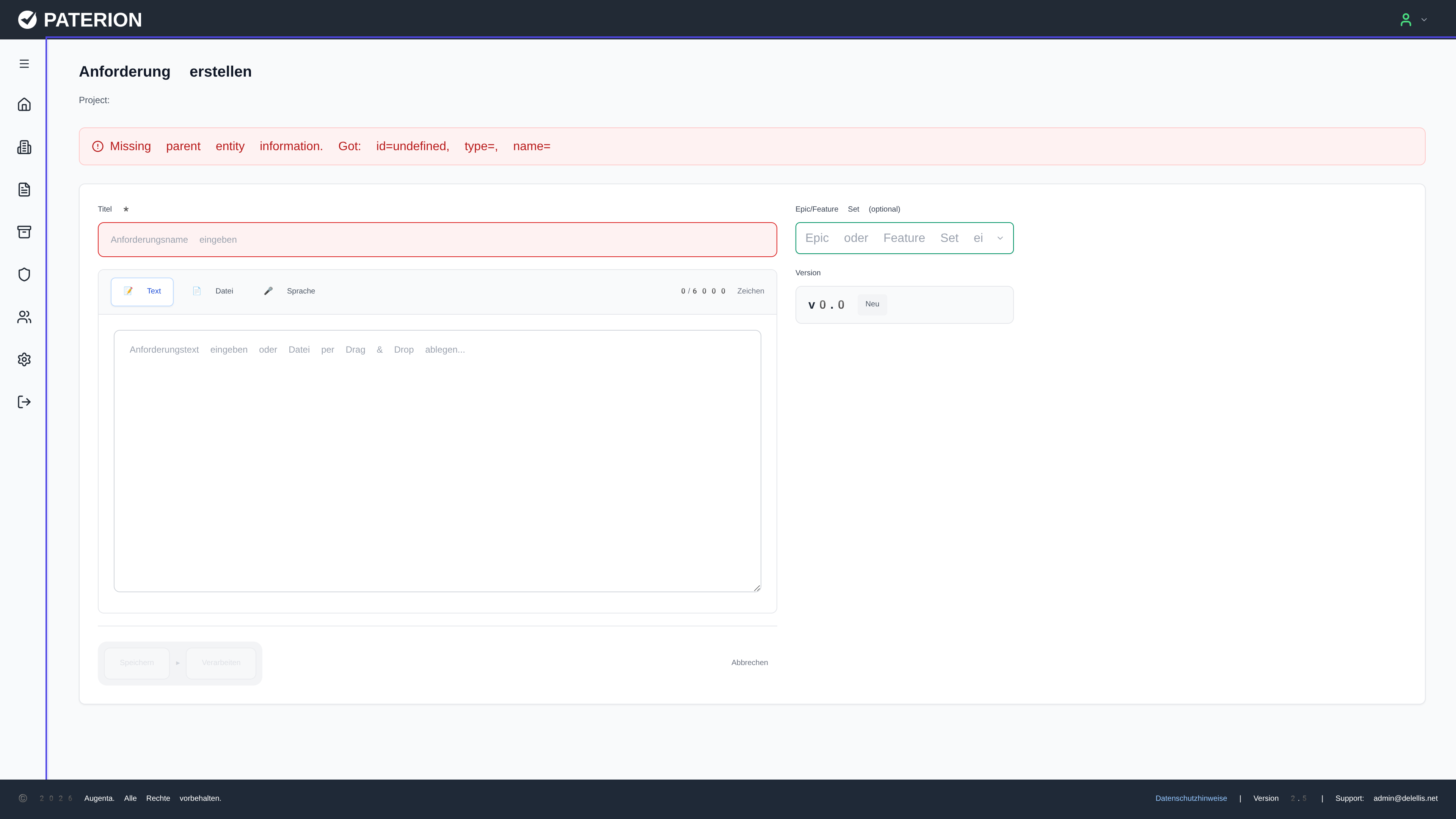
Task: Toggle the hamburger menu in sidebar
Action: point(24,64)
